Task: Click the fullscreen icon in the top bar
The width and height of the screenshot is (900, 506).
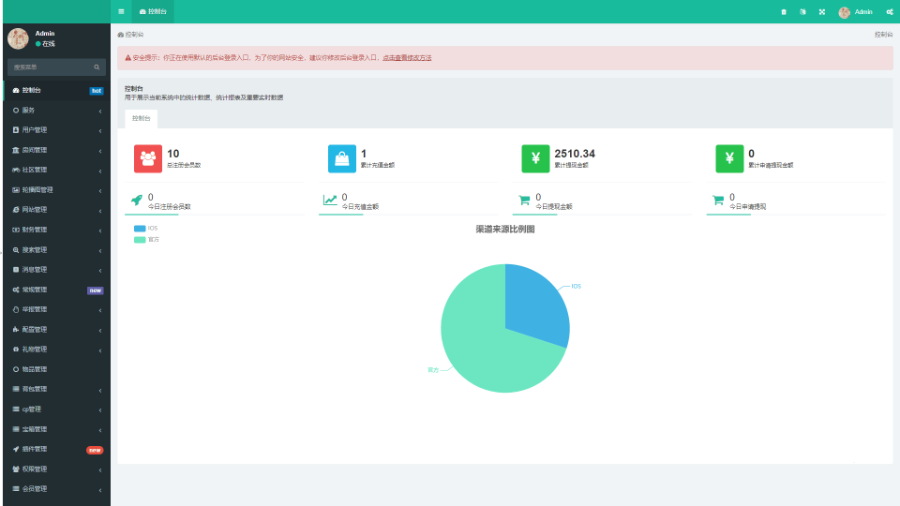Action: point(821,12)
